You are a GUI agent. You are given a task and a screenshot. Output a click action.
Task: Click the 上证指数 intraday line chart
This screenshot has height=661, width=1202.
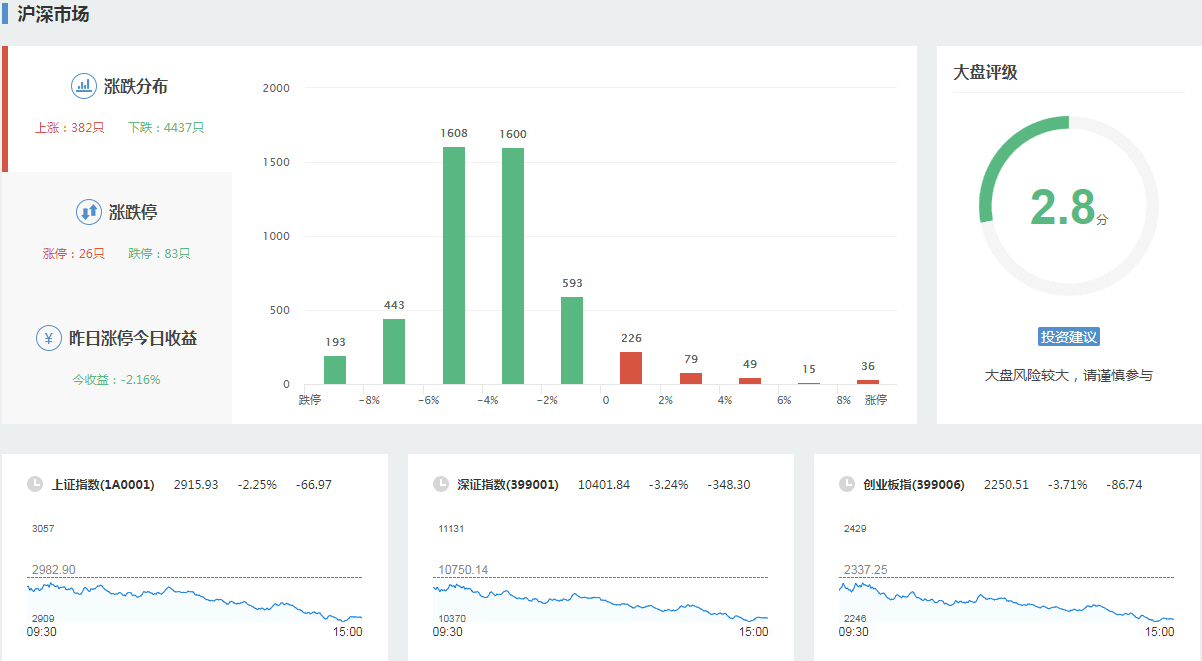click(x=195, y=595)
